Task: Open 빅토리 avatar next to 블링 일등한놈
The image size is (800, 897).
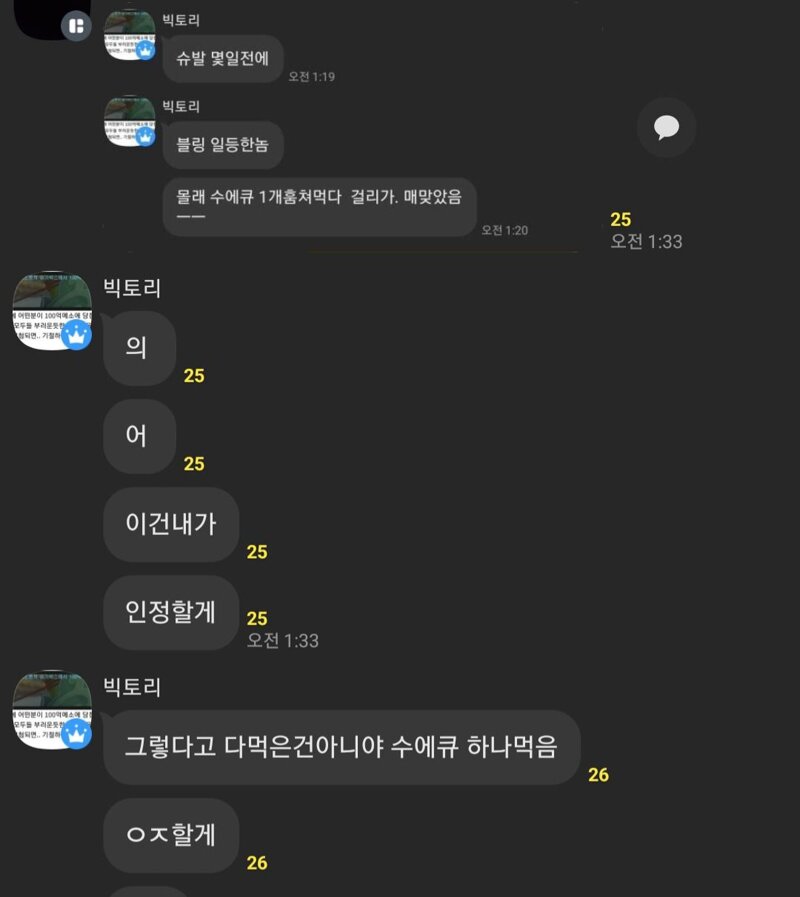Action: pos(130,121)
